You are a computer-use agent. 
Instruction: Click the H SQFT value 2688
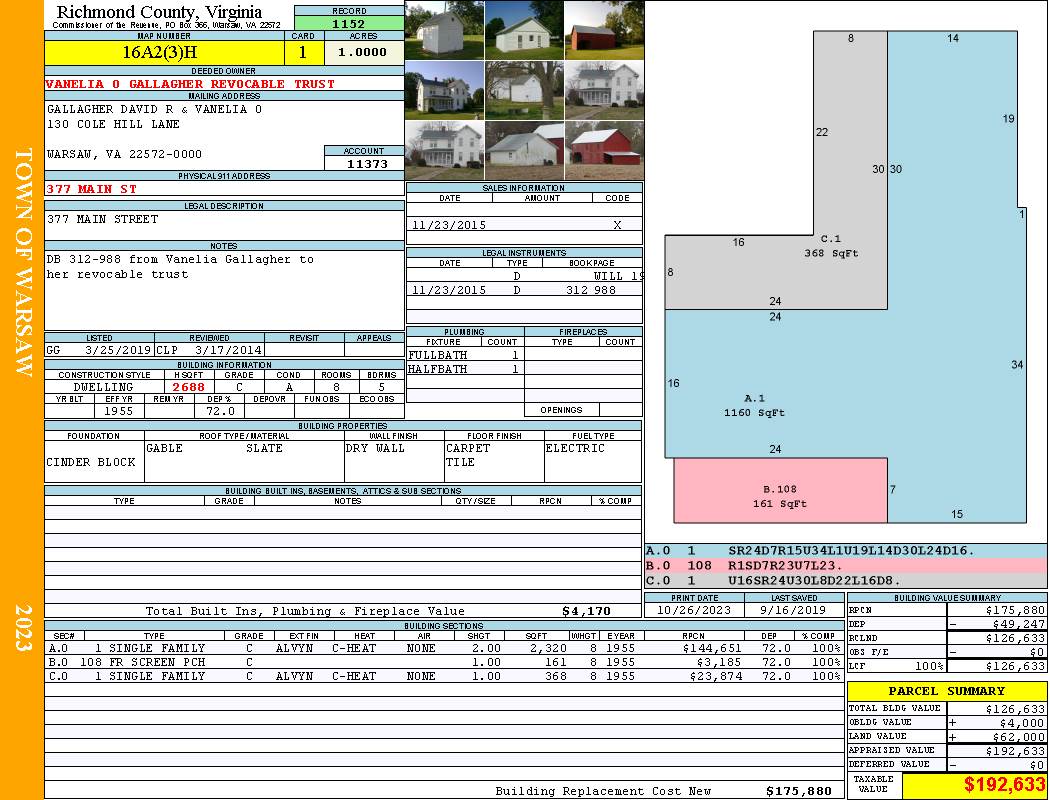click(189, 387)
